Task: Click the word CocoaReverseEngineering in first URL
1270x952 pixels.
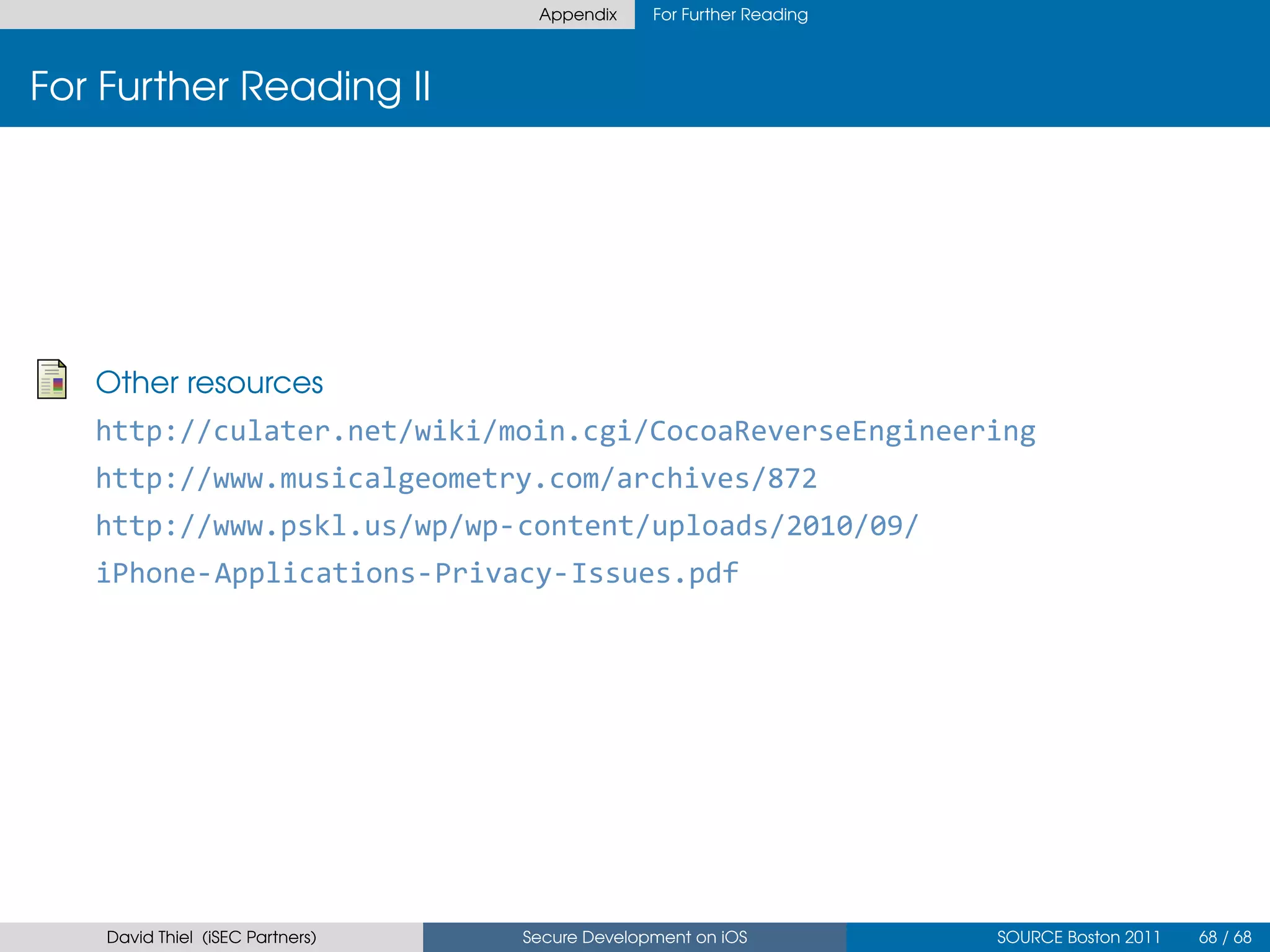Action: (x=842, y=431)
